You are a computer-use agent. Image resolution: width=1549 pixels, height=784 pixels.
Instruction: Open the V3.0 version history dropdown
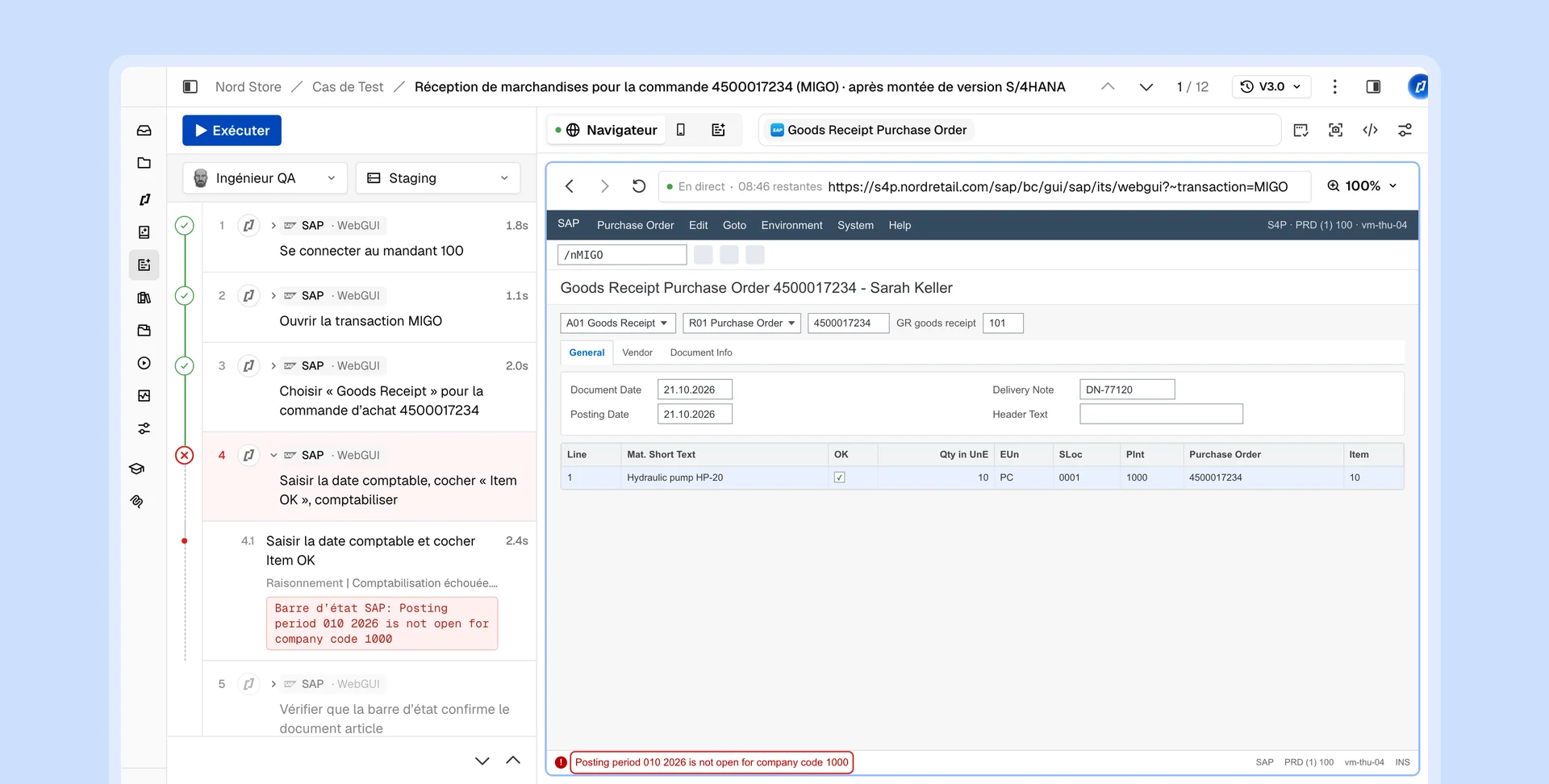click(1271, 87)
